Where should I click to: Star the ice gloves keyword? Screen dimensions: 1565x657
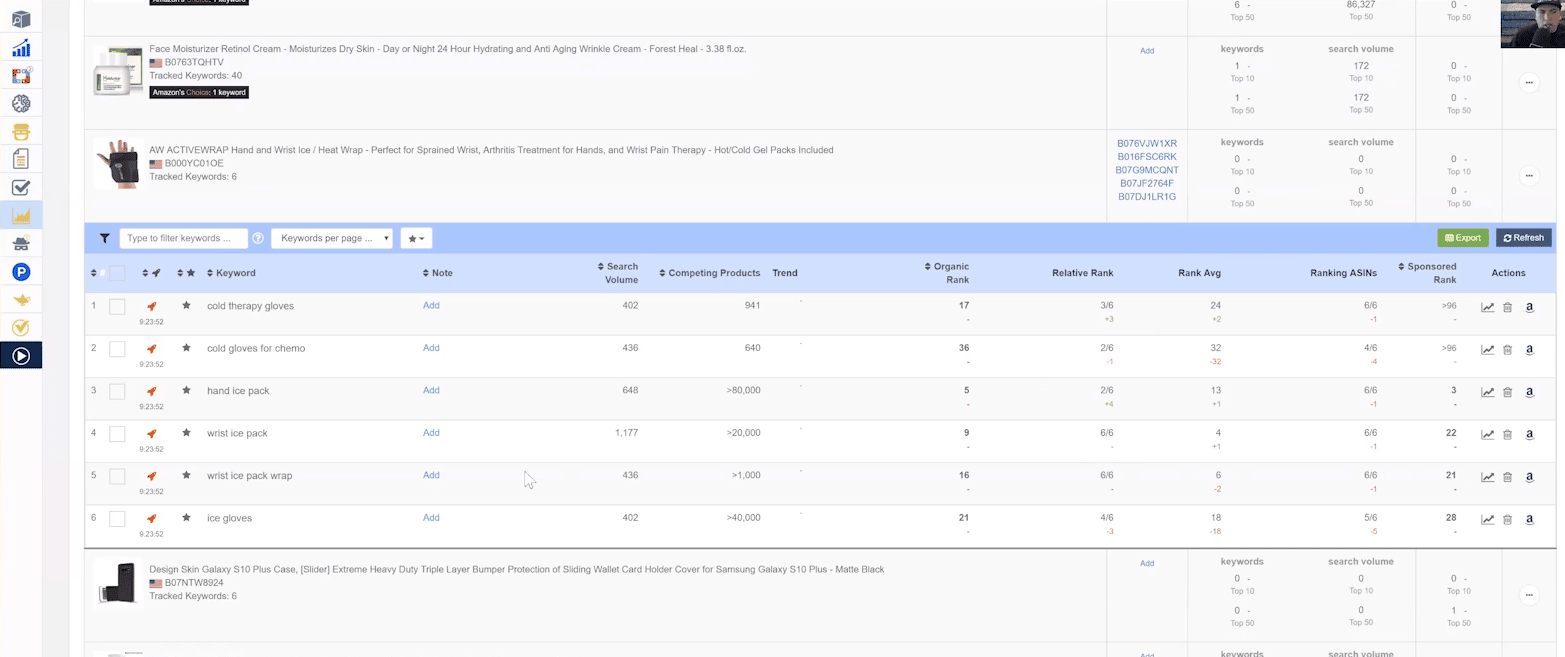(x=186, y=518)
